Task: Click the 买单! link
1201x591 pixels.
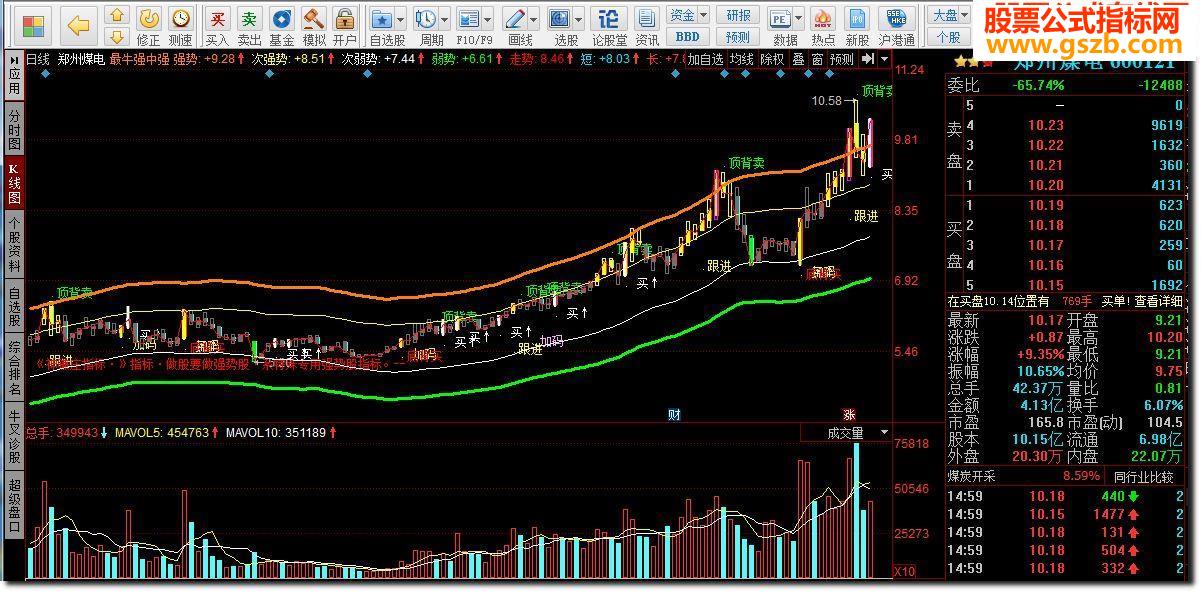Action: tap(1113, 300)
